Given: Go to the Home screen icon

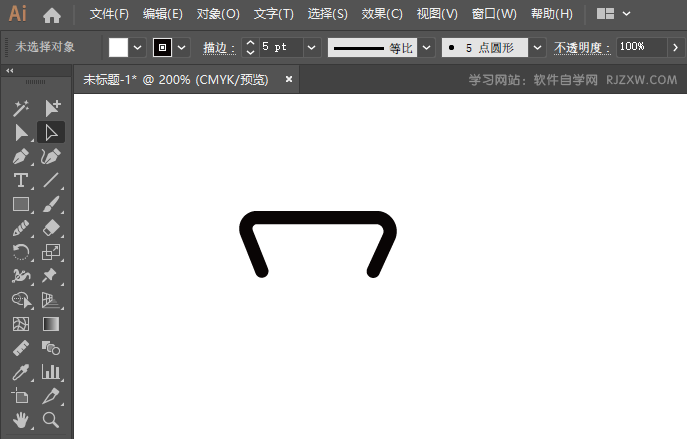Looking at the screenshot, I should coord(52,15).
